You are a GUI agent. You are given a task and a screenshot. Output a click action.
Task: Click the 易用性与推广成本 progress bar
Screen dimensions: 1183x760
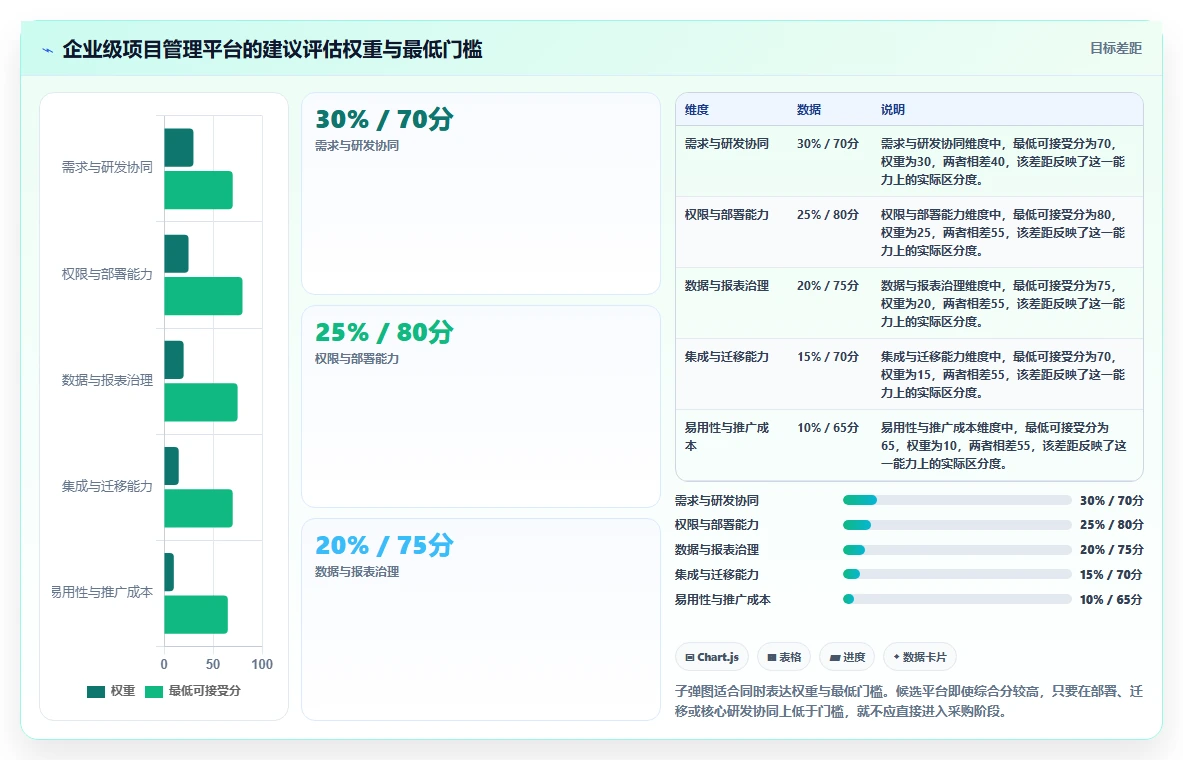click(957, 599)
